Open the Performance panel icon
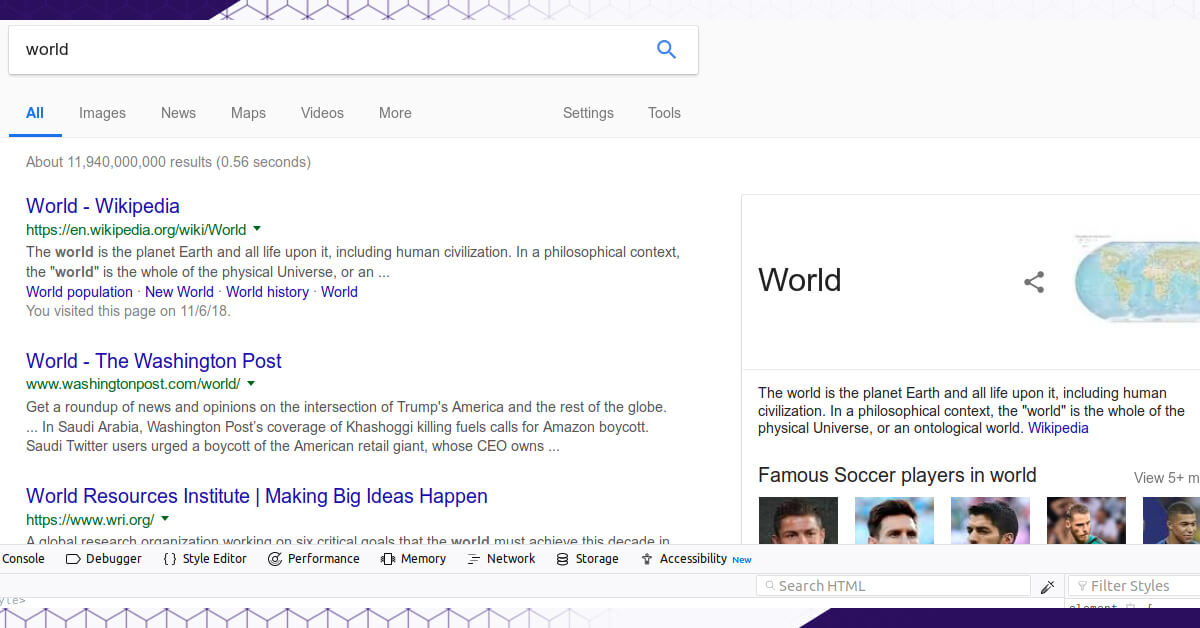The height and width of the screenshot is (628, 1200). (275, 559)
